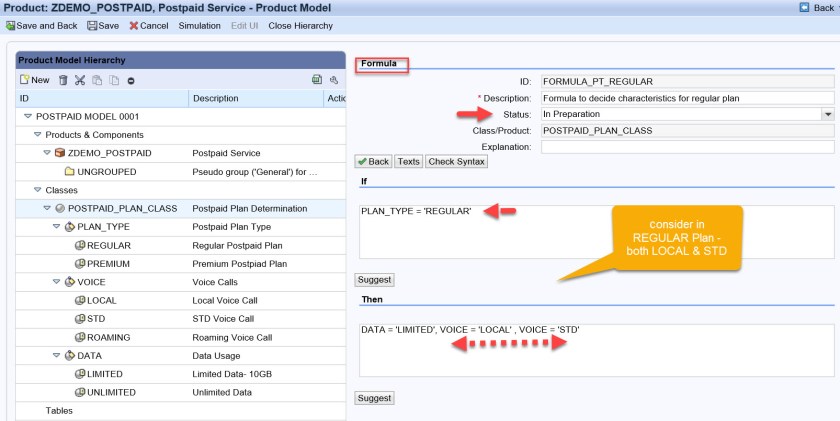Click Close Hierarchy in top toolbar
The height and width of the screenshot is (421, 840).
pos(301,26)
